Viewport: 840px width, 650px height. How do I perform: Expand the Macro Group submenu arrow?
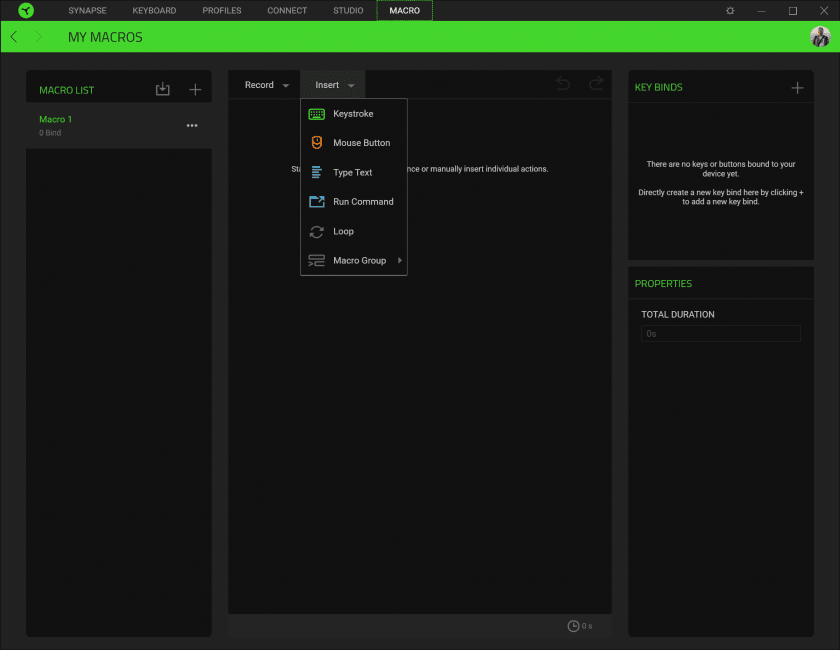(x=400, y=260)
